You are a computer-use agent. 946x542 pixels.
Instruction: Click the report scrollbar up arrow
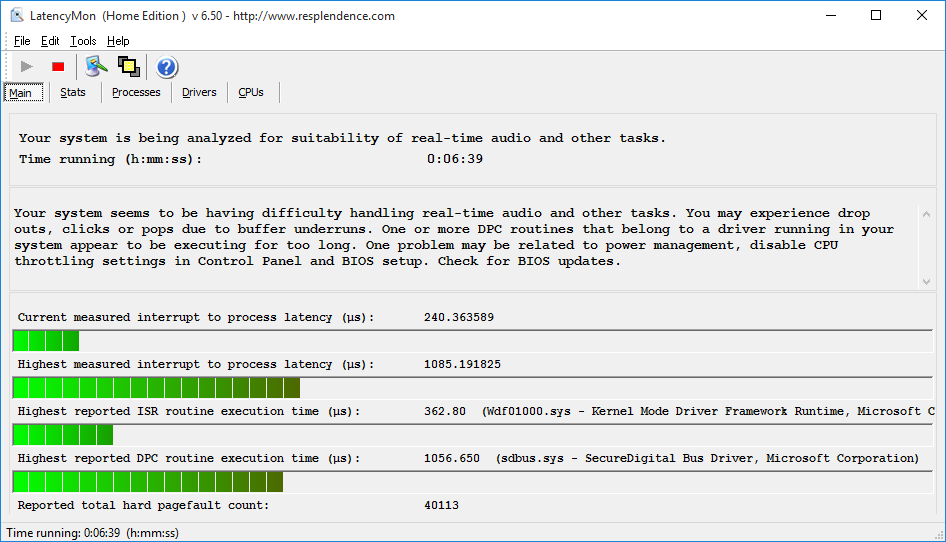pos(926,214)
